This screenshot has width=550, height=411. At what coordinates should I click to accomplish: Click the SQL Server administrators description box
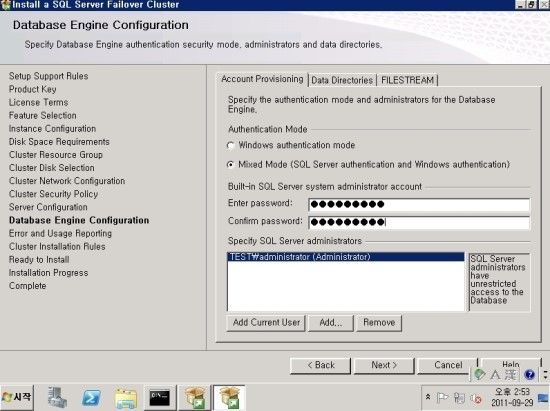pyautogui.click(x=499, y=282)
